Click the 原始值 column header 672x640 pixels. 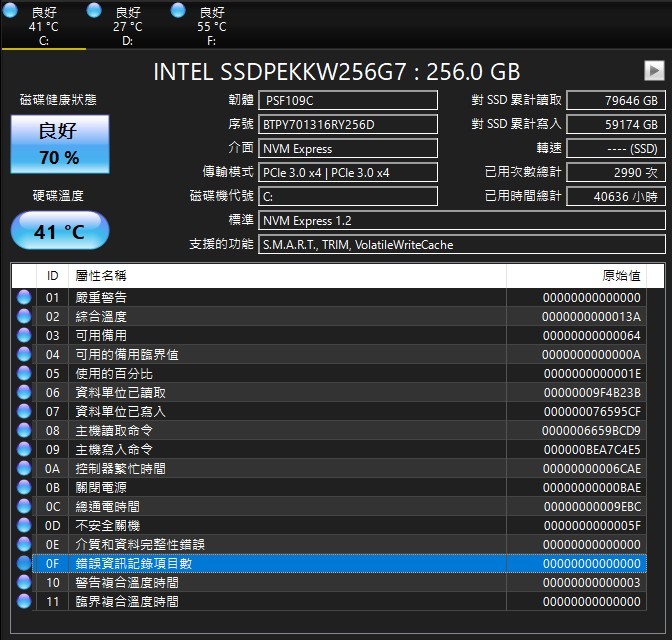[x=619, y=275]
